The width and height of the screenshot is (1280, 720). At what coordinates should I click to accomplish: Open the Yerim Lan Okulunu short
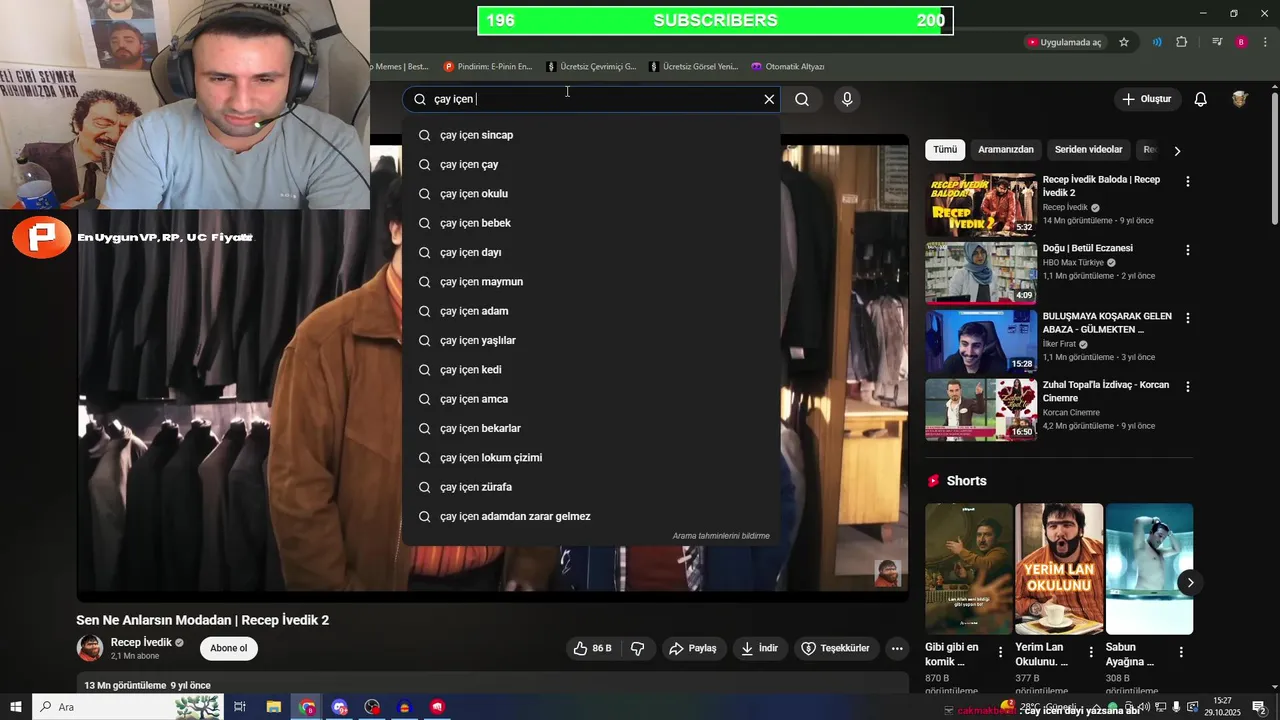(1059, 569)
